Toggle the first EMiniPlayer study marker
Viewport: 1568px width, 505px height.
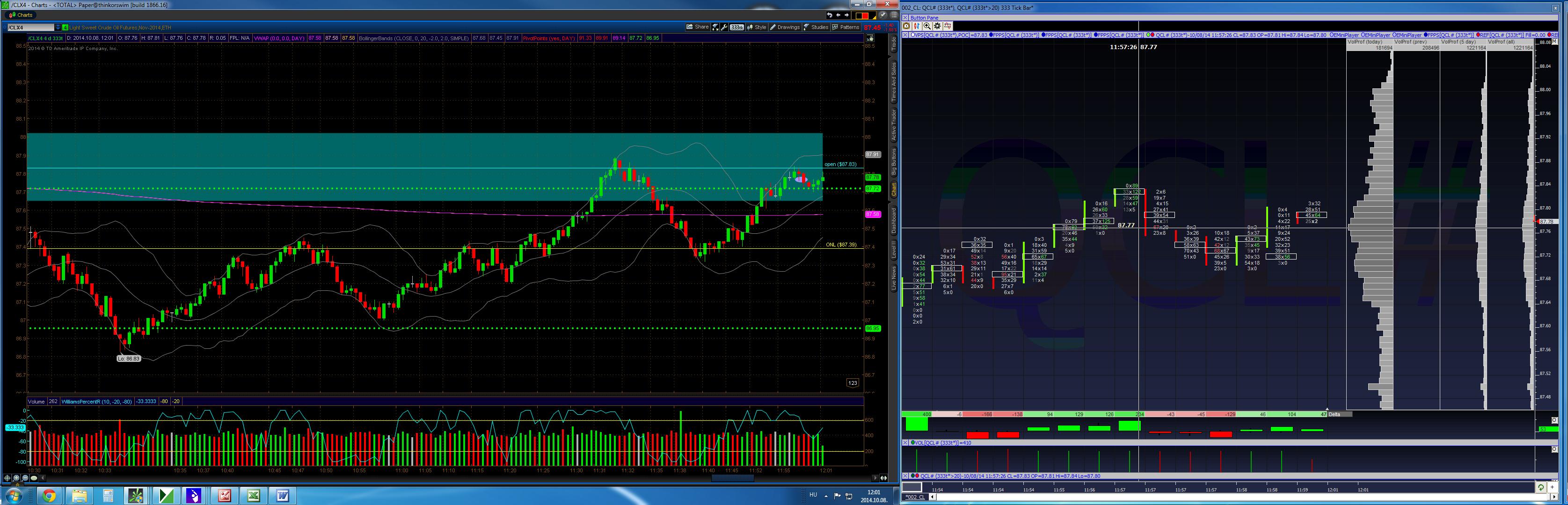tap(1332, 35)
